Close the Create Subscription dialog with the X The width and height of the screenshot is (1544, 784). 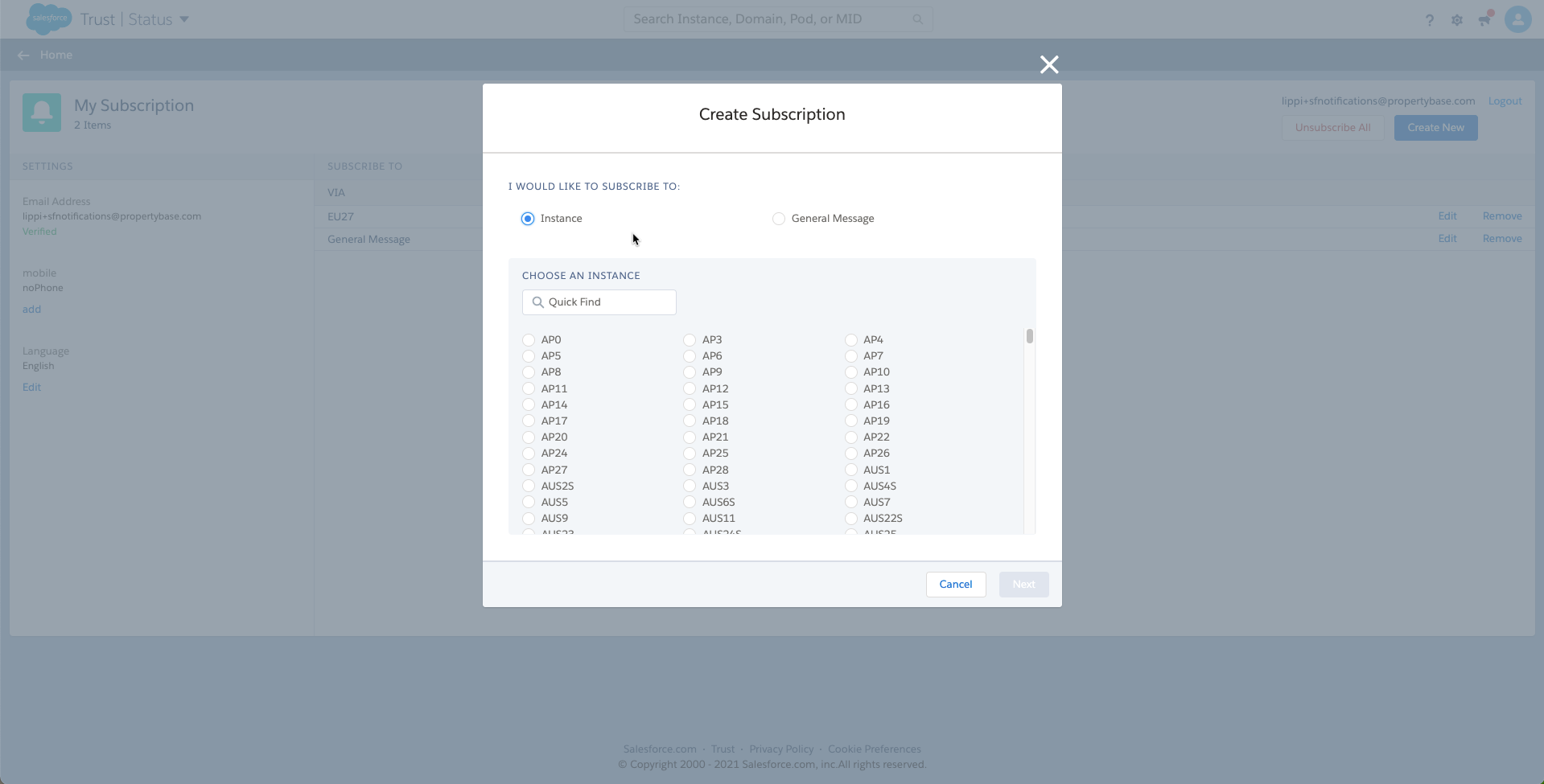(1049, 64)
